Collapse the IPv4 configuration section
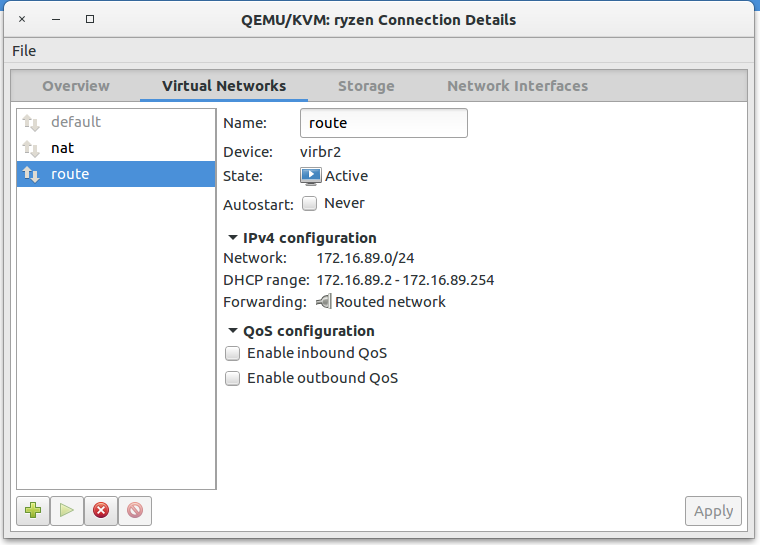The height and width of the screenshot is (545, 760). coord(232,238)
